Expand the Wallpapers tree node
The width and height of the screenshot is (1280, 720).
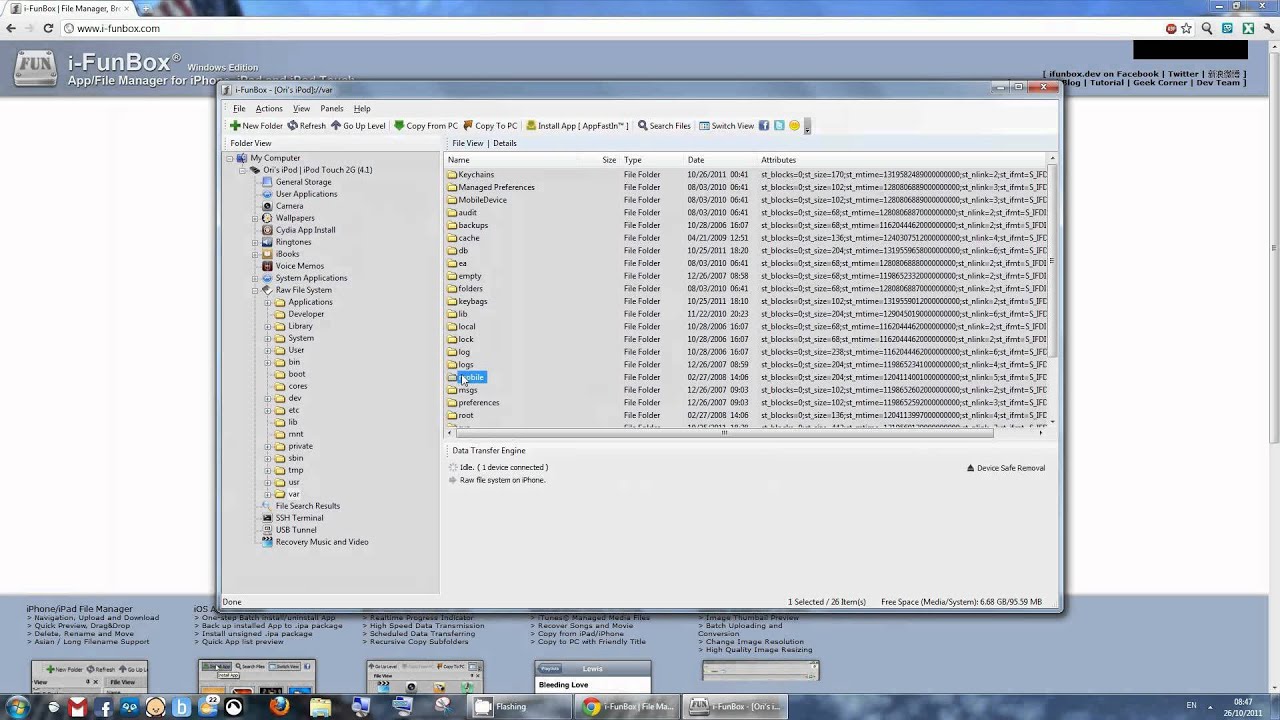255,218
